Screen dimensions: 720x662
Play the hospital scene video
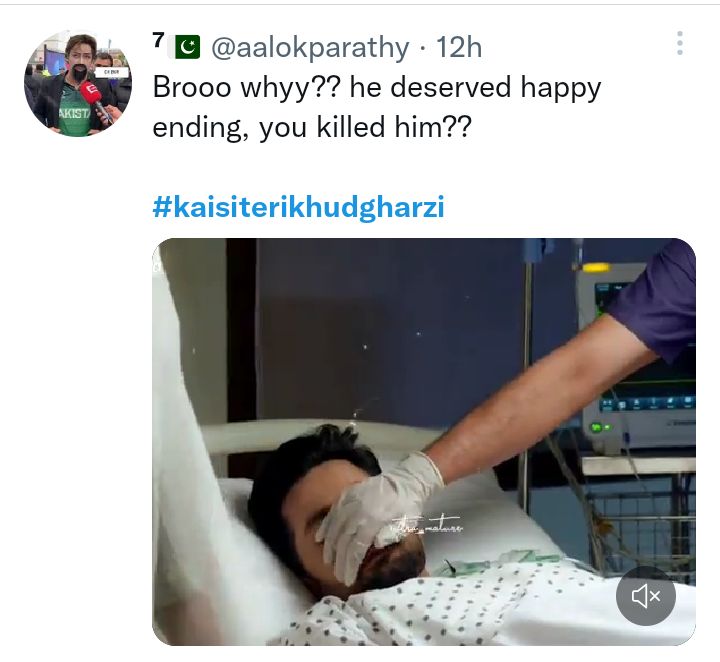point(423,442)
